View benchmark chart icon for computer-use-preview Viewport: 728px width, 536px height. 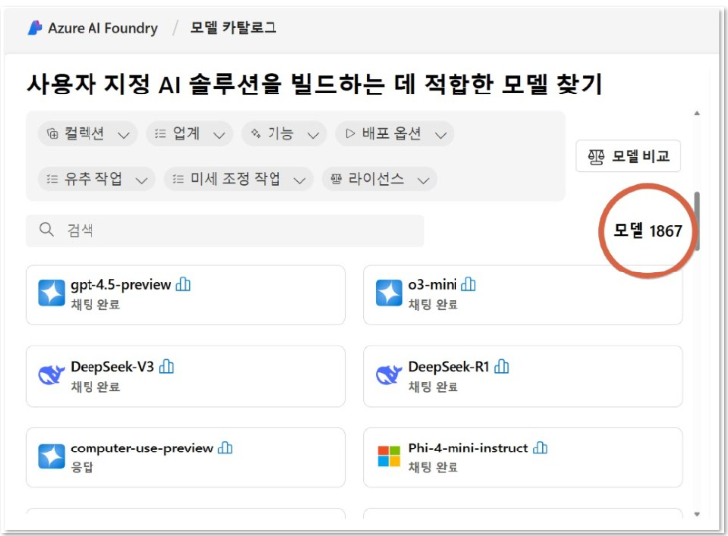pyautogui.click(x=225, y=448)
